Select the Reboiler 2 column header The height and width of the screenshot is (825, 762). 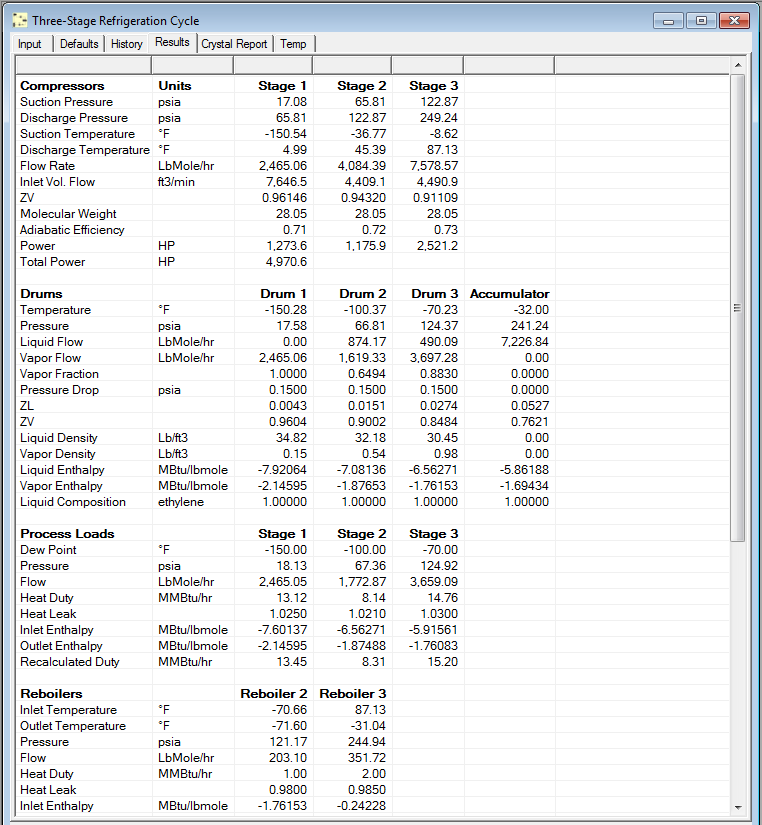[273, 694]
